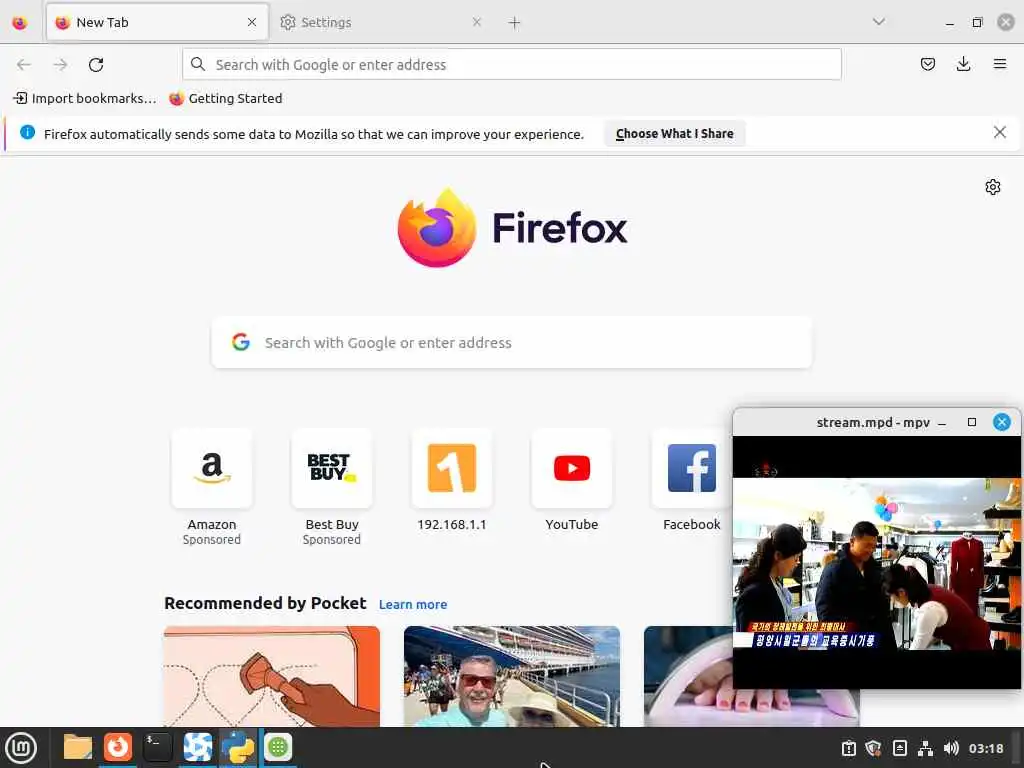This screenshot has width=1024, height=768.
Task: Click the mpv video playback area
Action: click(876, 563)
